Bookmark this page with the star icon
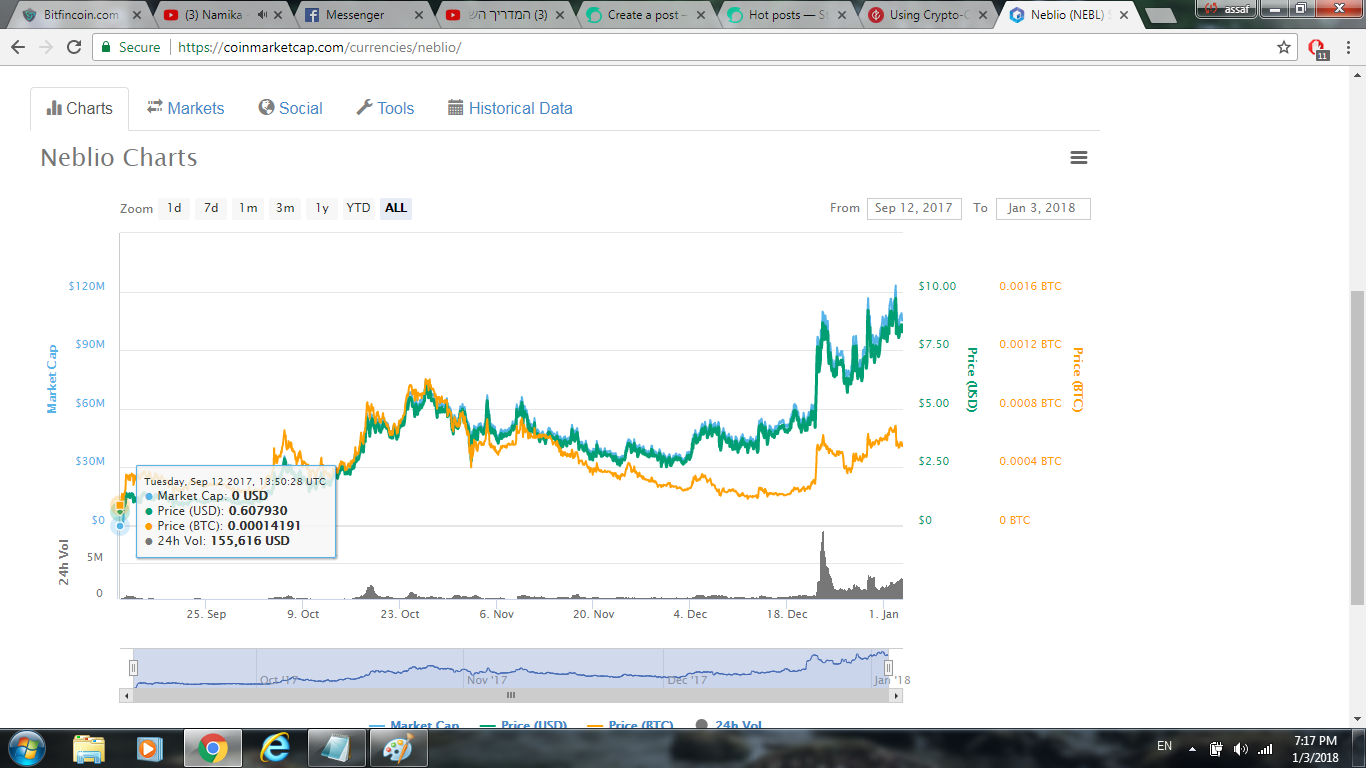 click(1284, 47)
